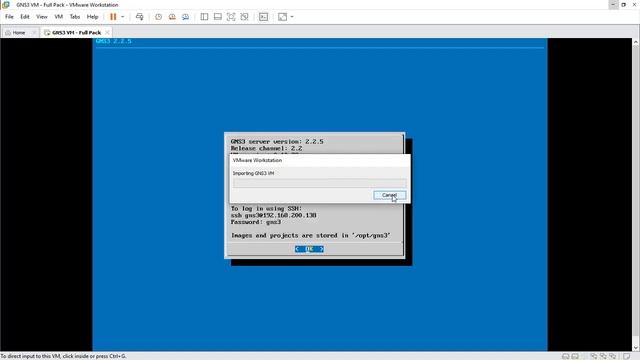640x360 pixels.
Task: Click the vertical scrollbar down arrow
Action: click(x=636, y=348)
